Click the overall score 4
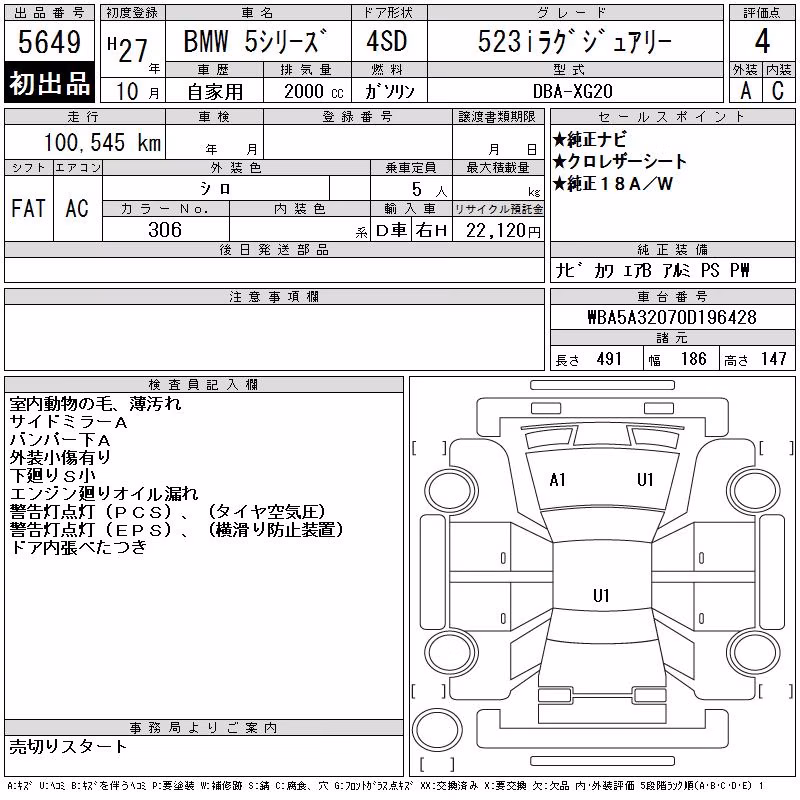 point(762,41)
